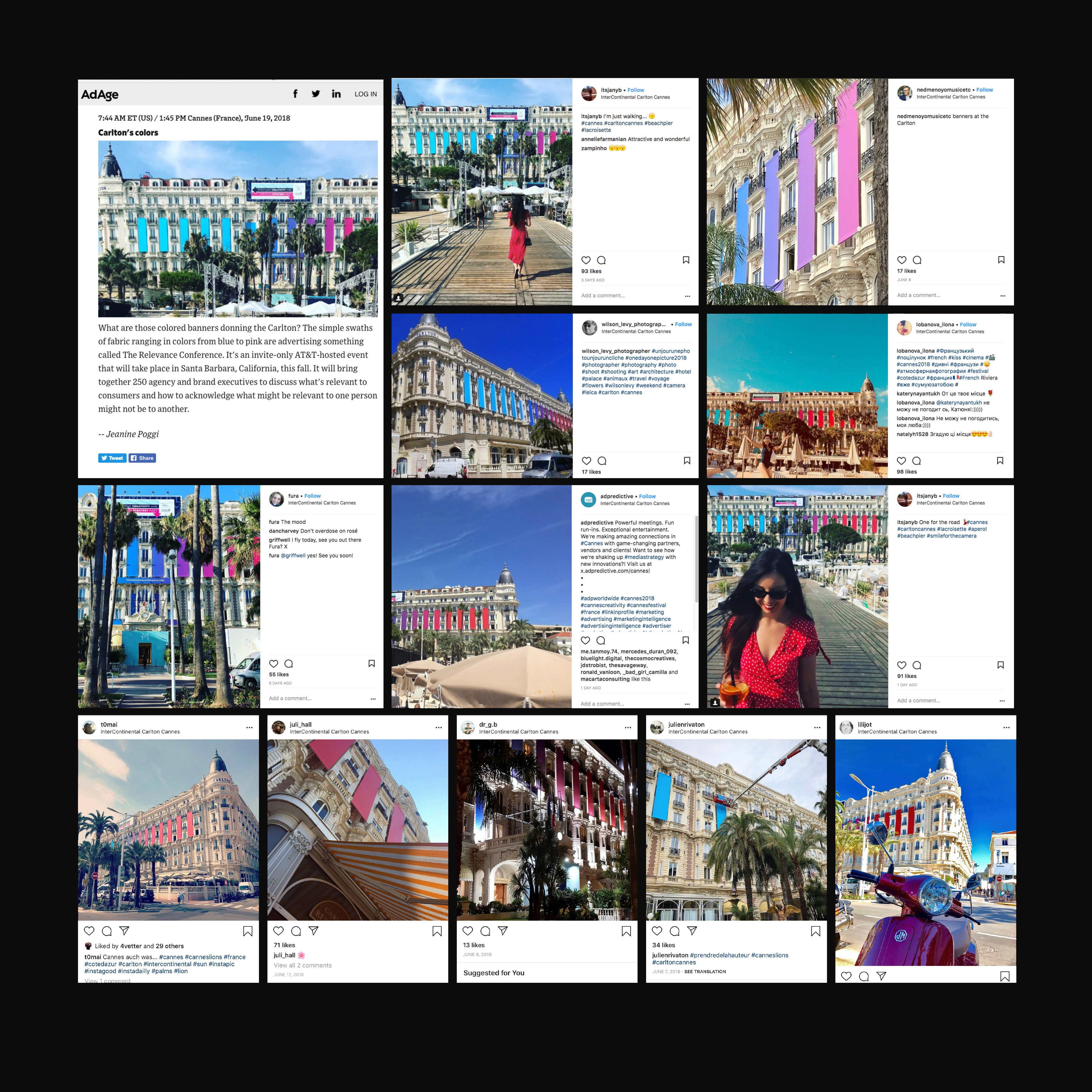Toggle heart on juli_hall post
This screenshot has width=1092, height=1092.
click(278, 931)
